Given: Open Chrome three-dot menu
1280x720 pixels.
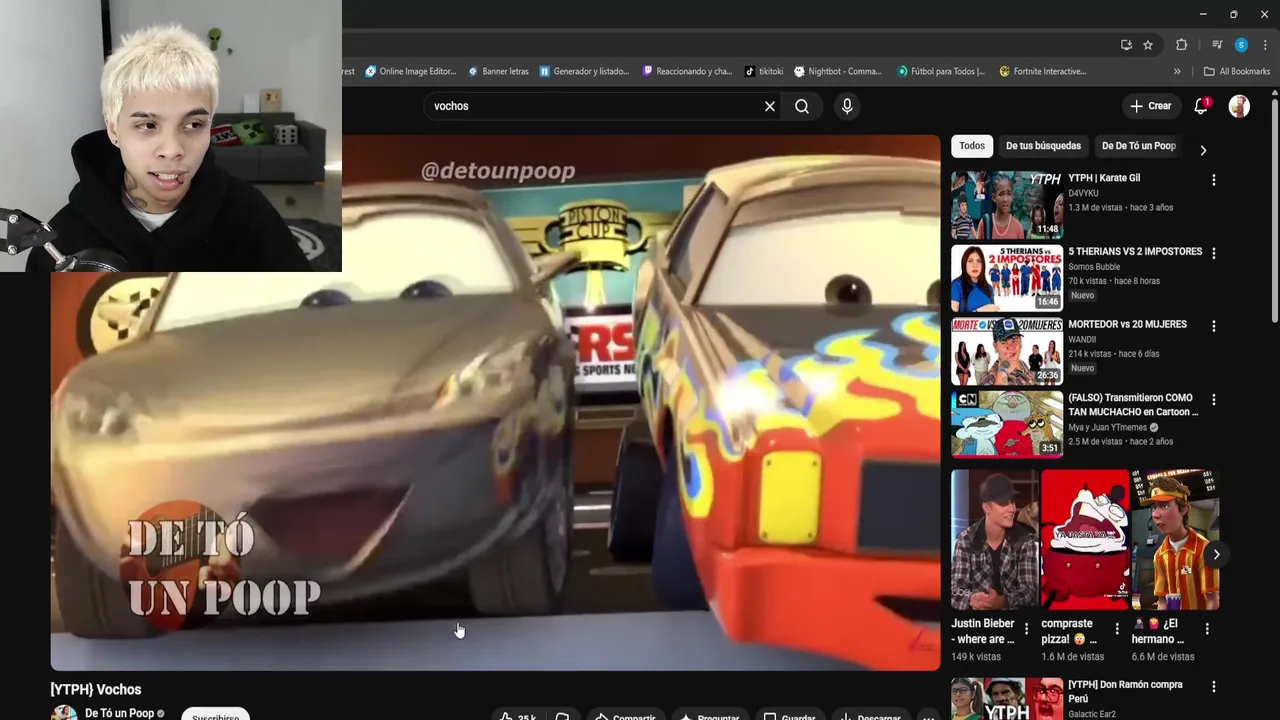Looking at the screenshot, I should pyautogui.click(x=1265, y=44).
